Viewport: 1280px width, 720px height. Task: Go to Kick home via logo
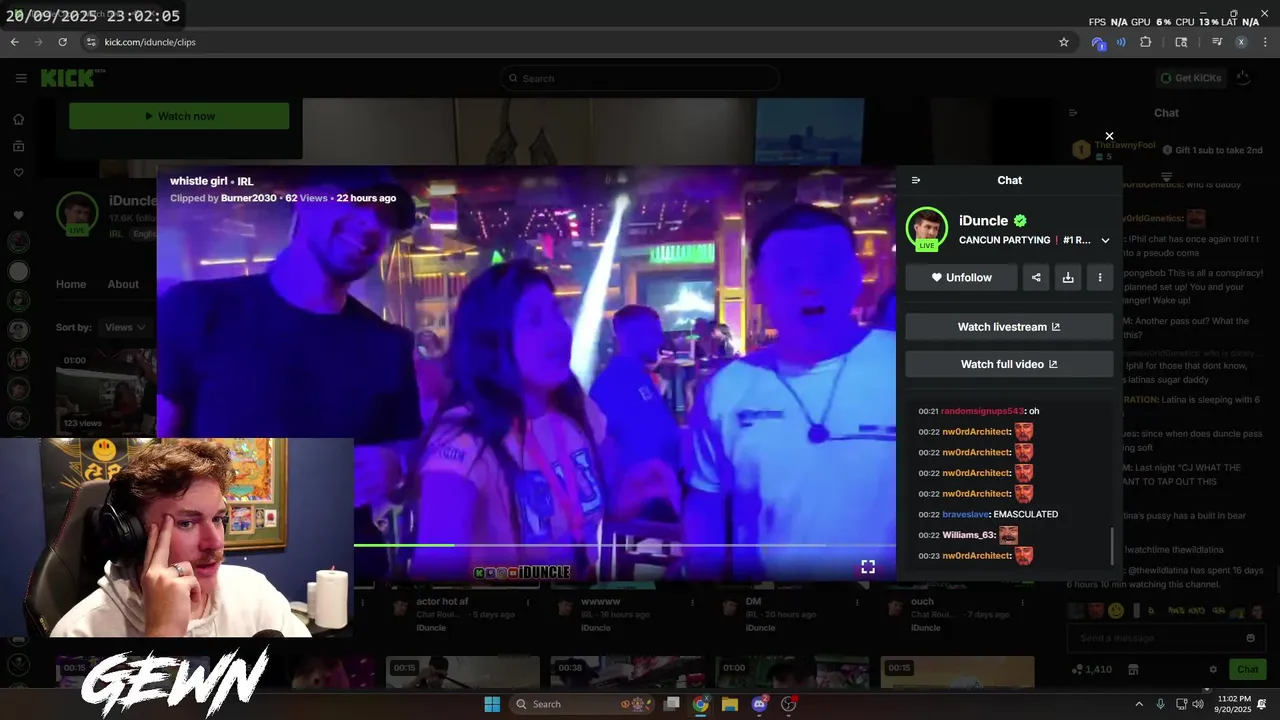72,78
